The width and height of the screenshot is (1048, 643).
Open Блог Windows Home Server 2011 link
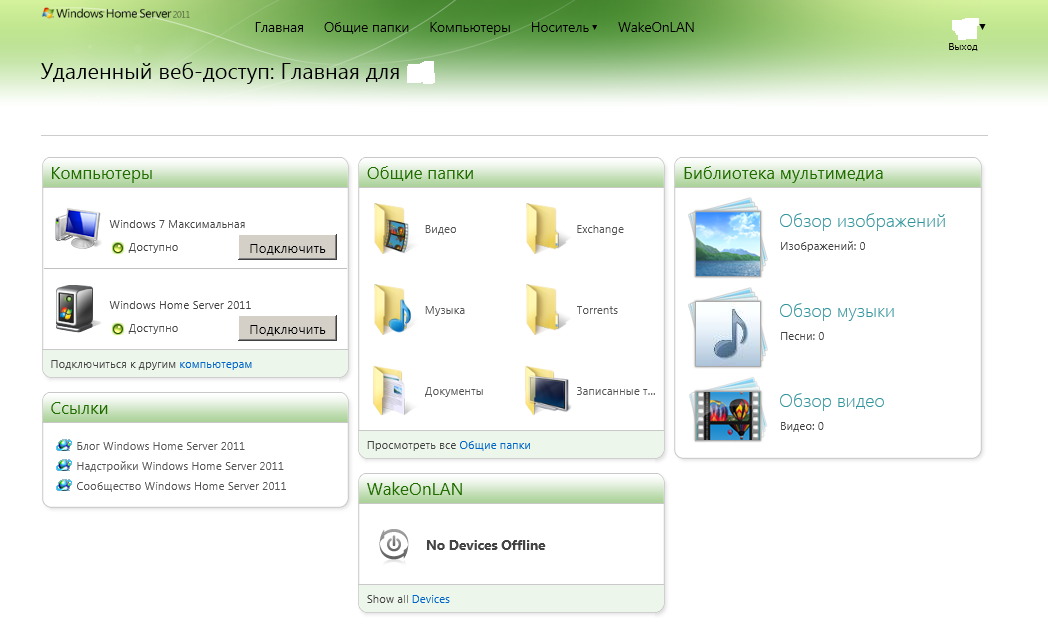[160, 446]
